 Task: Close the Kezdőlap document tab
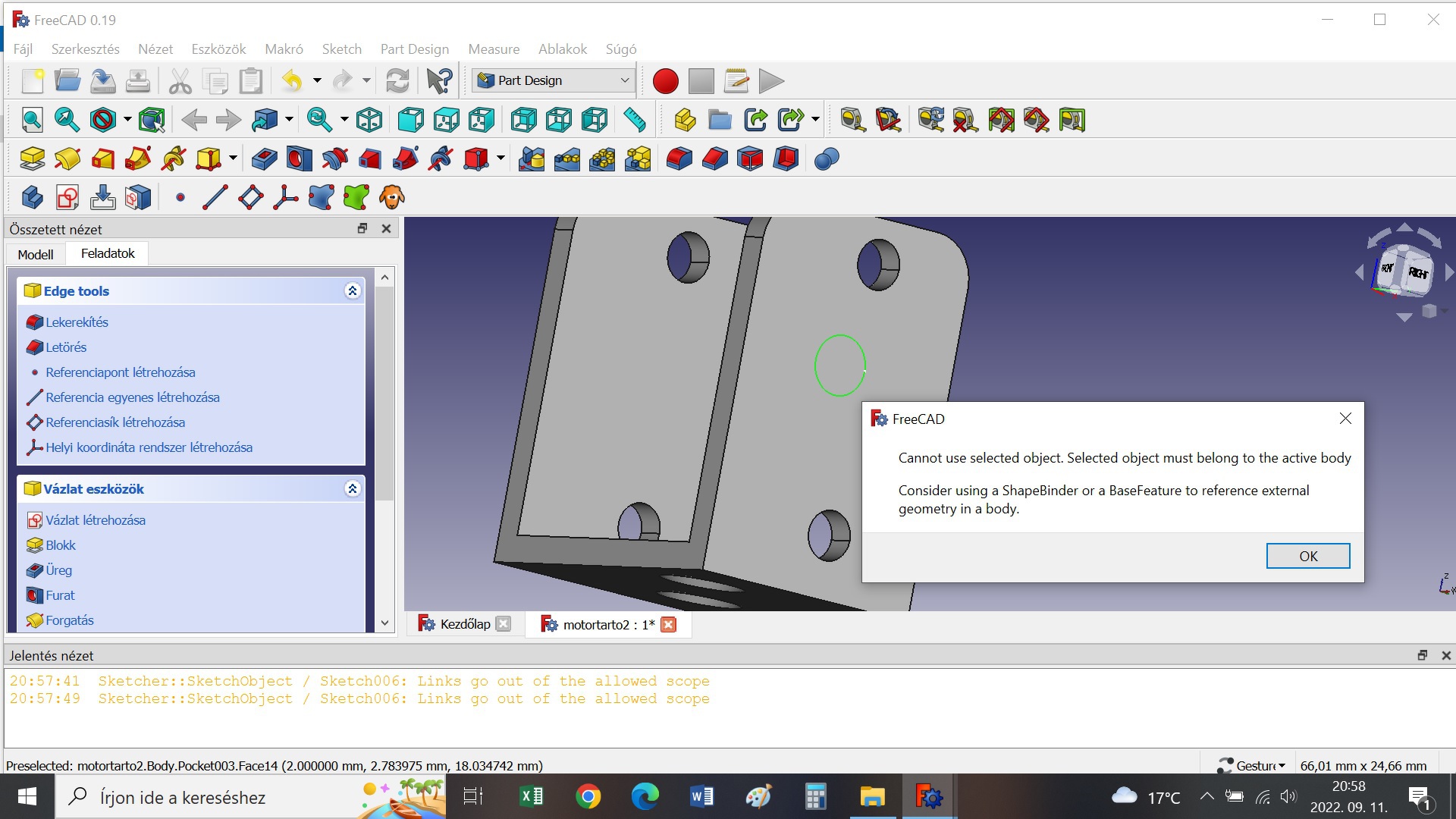tap(504, 624)
